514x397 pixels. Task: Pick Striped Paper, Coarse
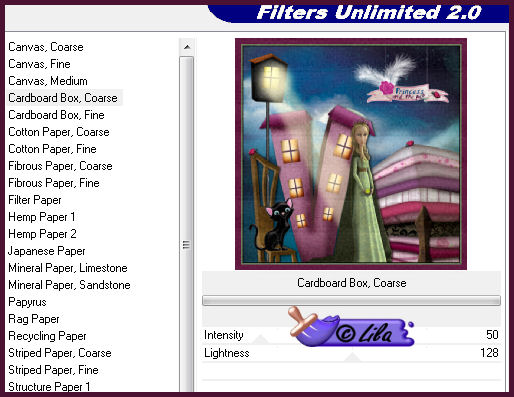[60, 353]
